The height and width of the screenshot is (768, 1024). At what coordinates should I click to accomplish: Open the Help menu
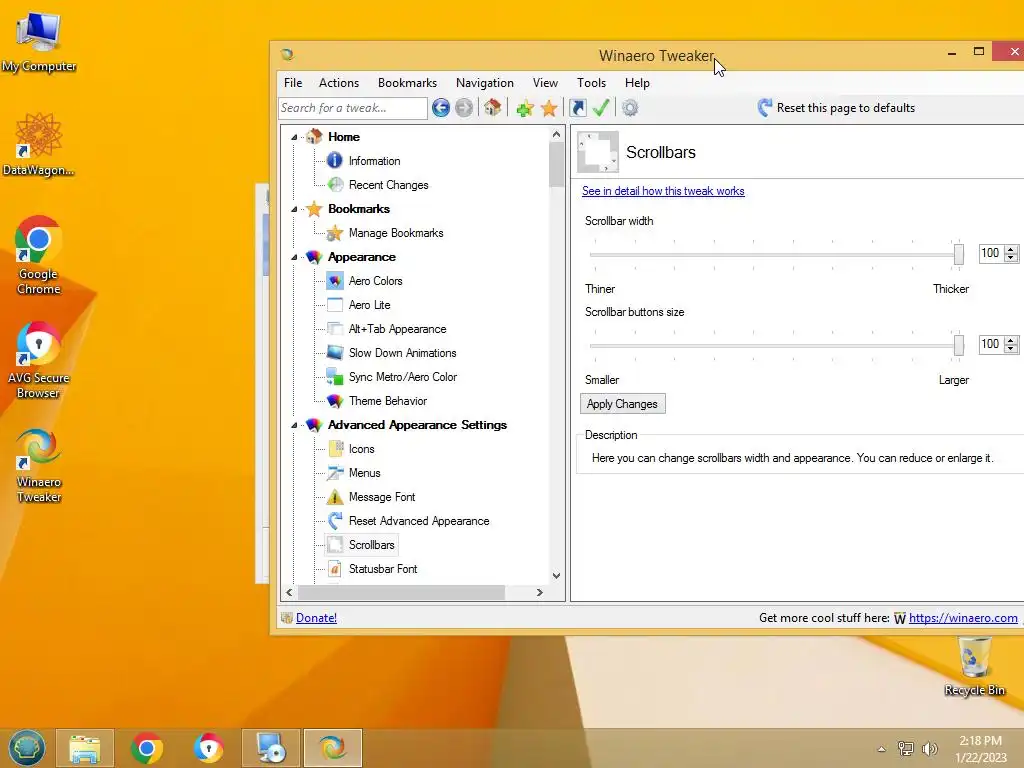[637, 83]
